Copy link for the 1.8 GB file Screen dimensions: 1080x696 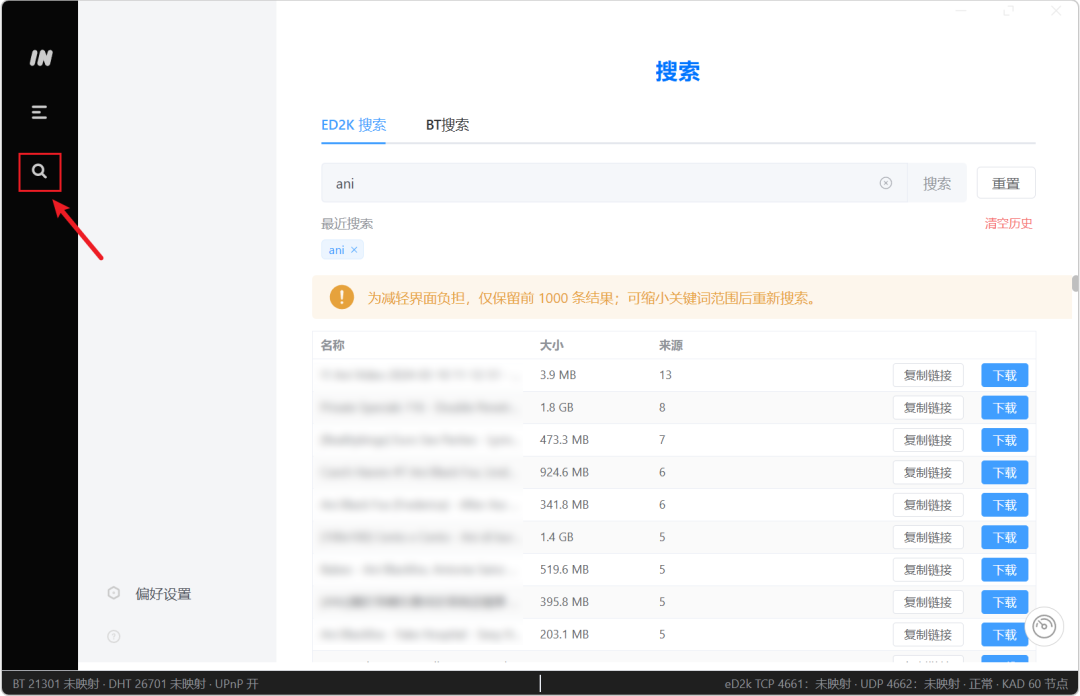pyautogui.click(x=928, y=408)
